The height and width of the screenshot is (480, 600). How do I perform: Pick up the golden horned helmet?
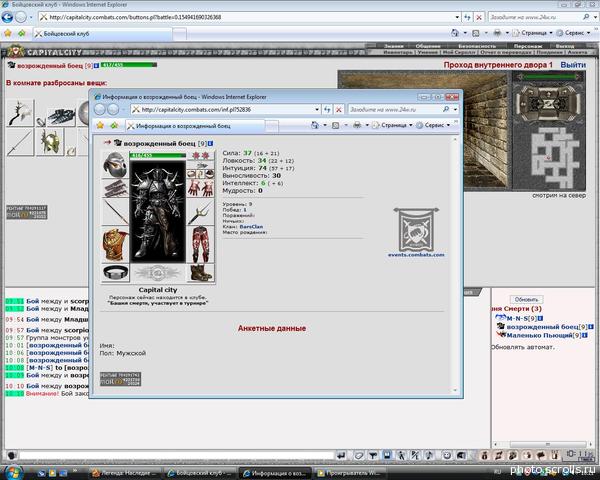(x=50, y=142)
